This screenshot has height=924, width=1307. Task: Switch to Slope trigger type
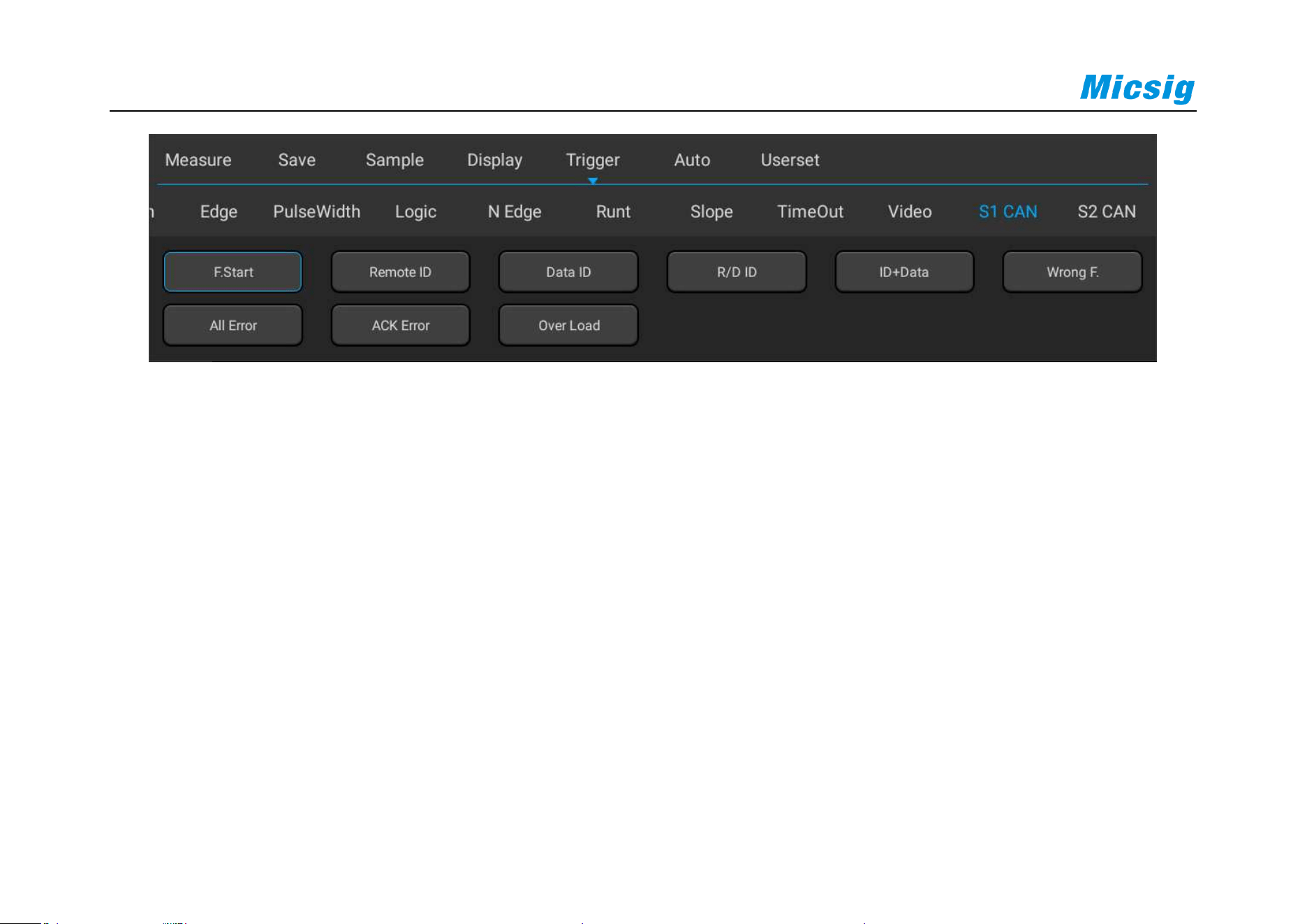coord(711,211)
